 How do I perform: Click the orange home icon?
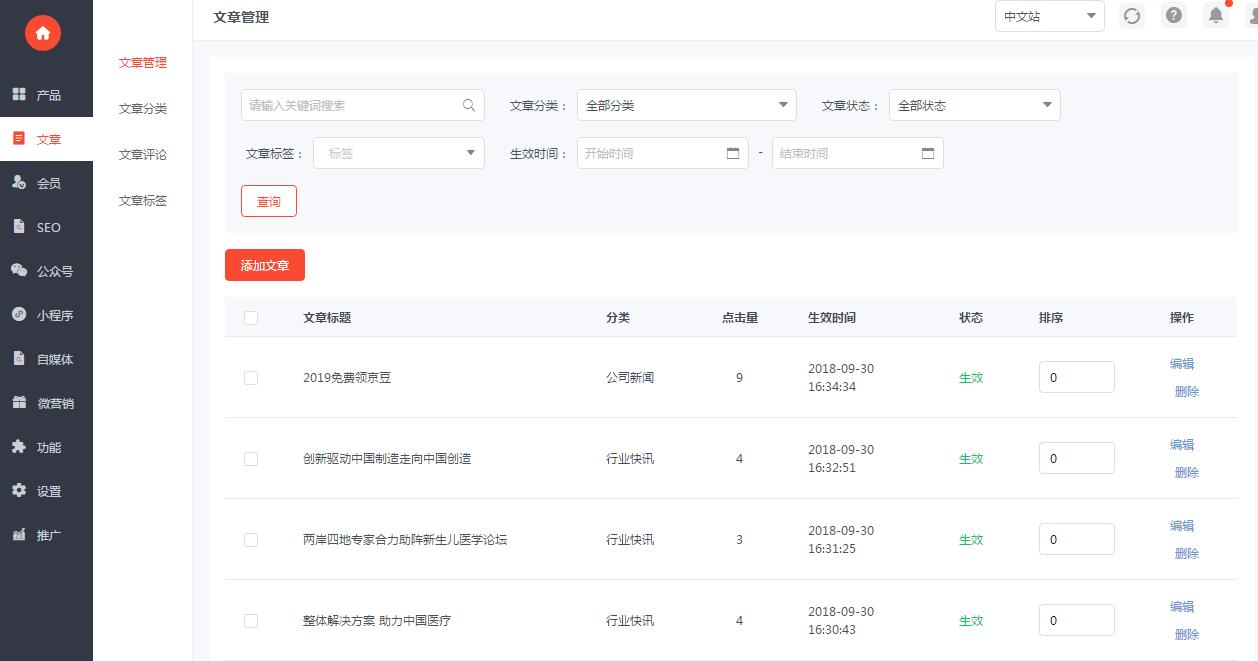(42, 33)
